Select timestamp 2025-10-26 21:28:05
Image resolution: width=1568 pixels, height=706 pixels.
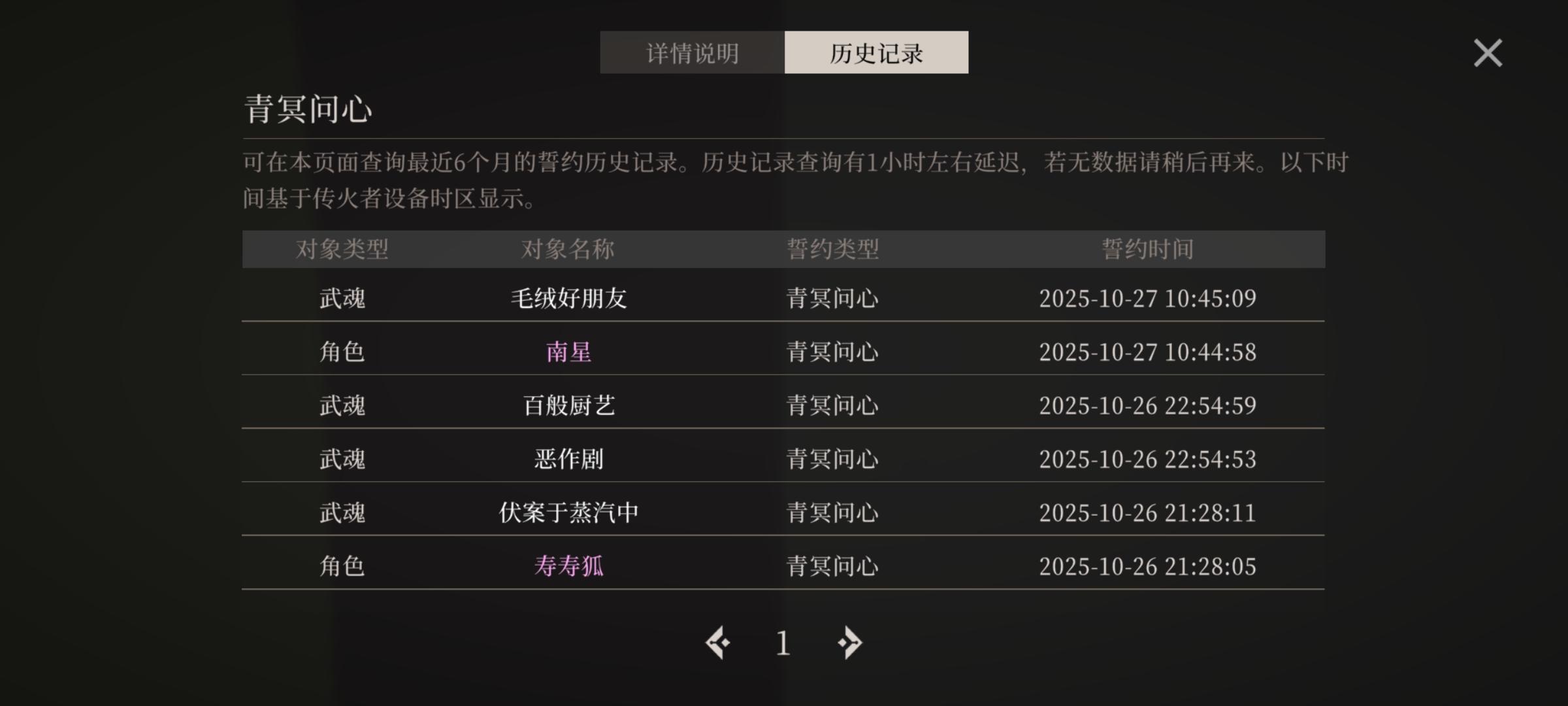click(x=1147, y=567)
